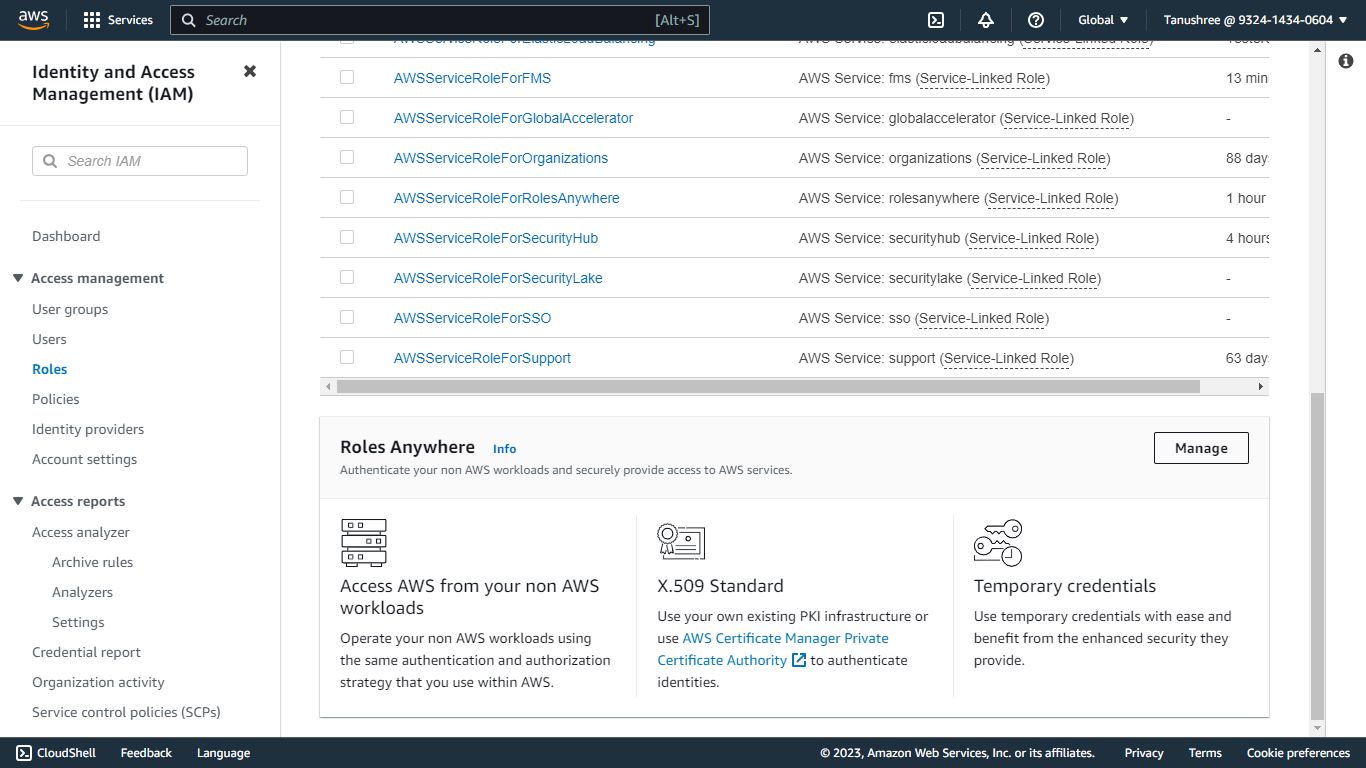1366x768 pixels.
Task: Open the Language selector in footer
Action: click(x=223, y=753)
